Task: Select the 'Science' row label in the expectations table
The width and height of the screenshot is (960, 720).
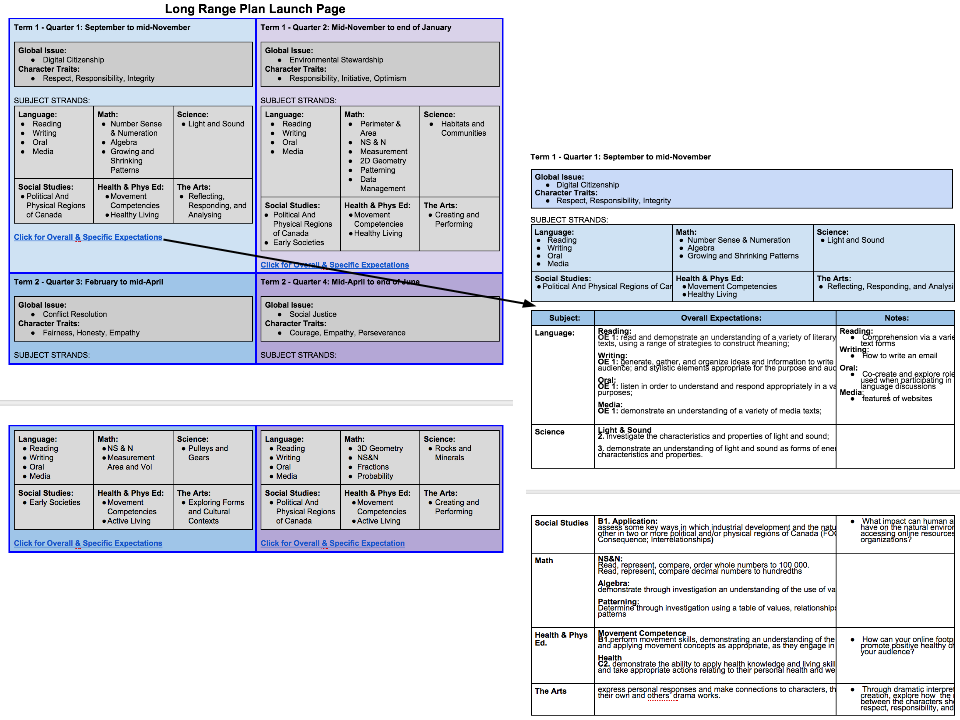Action: point(549,432)
